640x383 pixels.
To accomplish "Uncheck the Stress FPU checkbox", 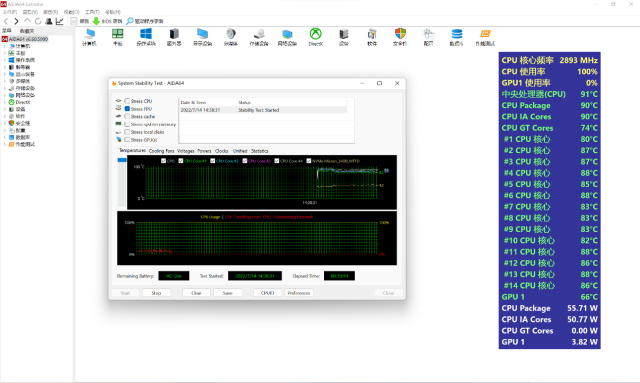I will click(127, 109).
